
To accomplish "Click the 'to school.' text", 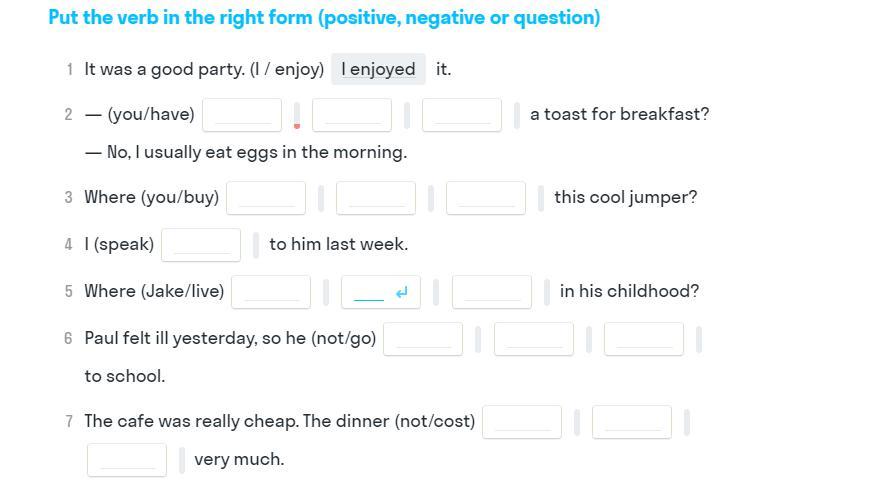I will point(125,377).
